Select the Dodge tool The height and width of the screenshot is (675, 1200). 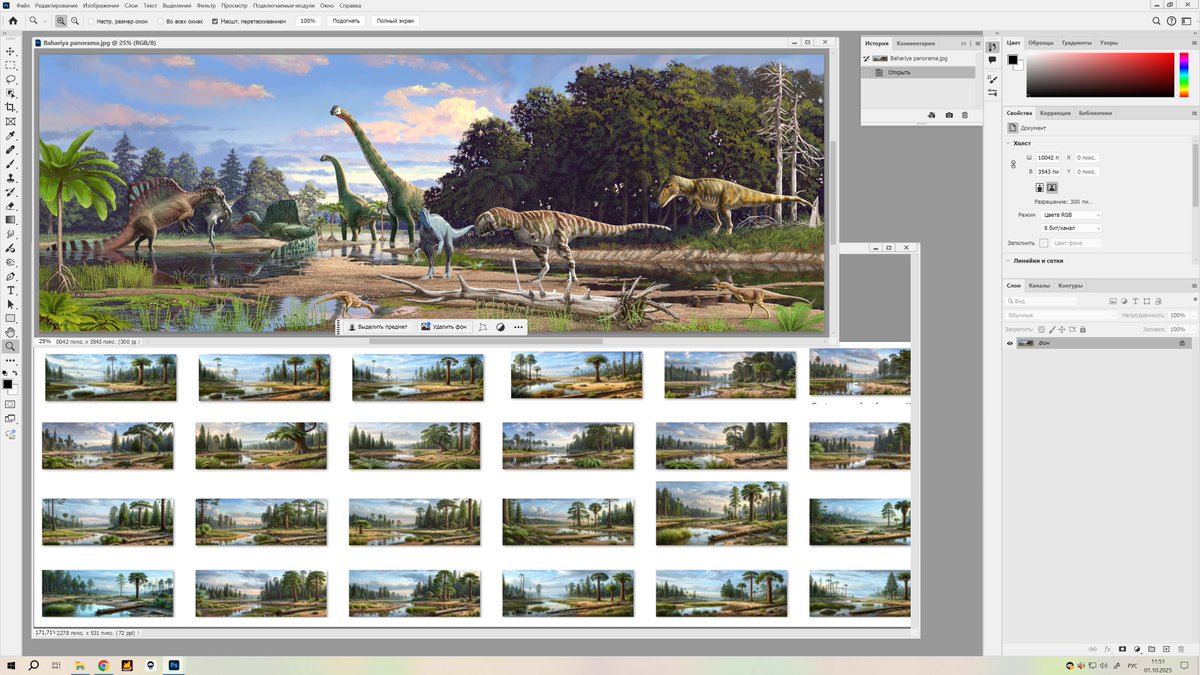11,262
